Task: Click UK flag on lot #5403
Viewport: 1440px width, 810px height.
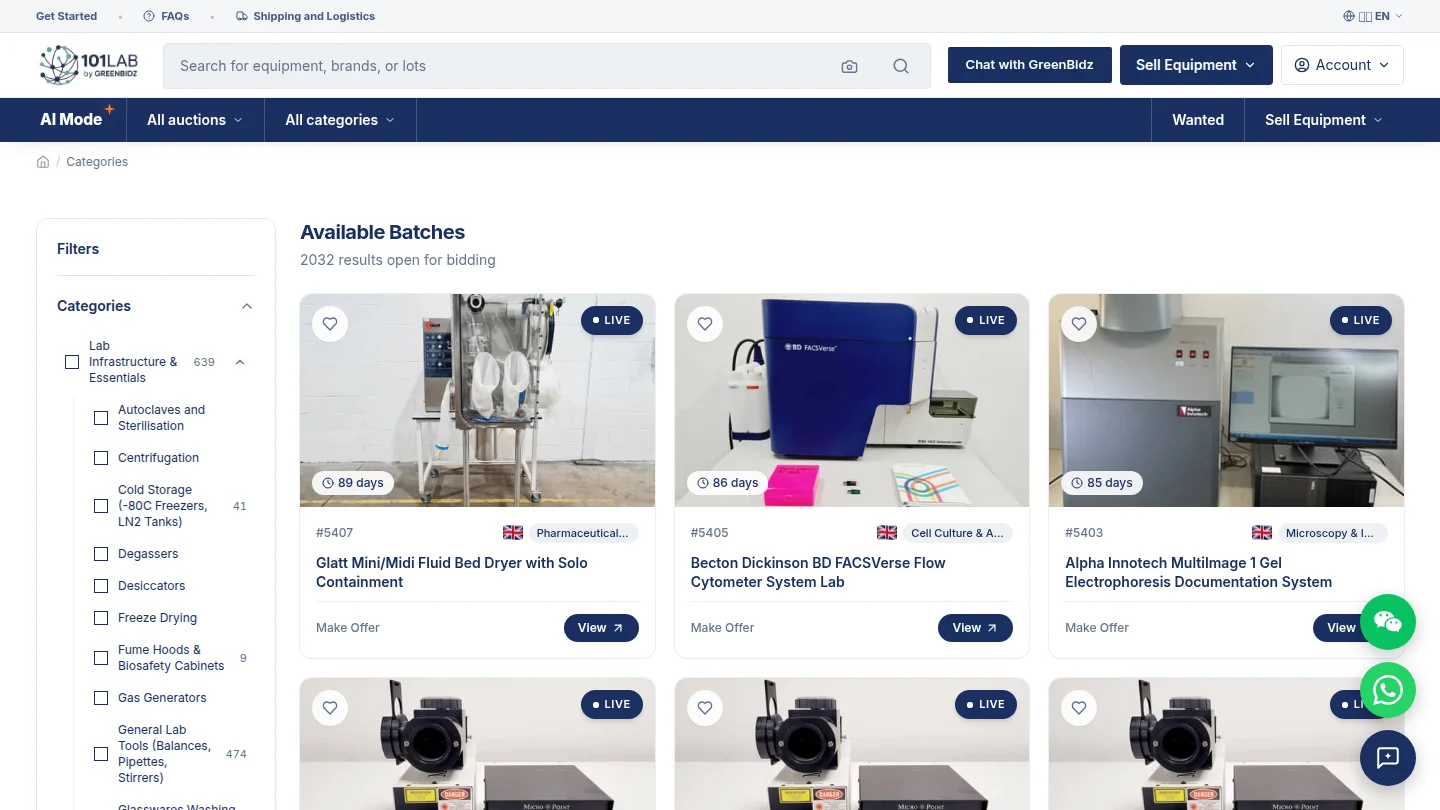Action: coord(1262,533)
